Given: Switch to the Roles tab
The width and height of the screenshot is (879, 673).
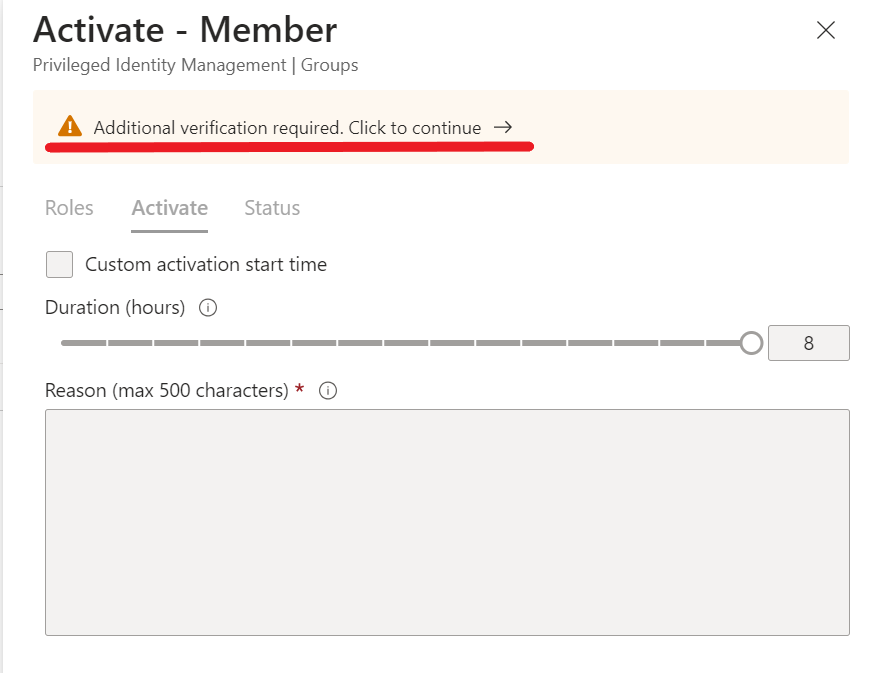Looking at the screenshot, I should [x=69, y=208].
